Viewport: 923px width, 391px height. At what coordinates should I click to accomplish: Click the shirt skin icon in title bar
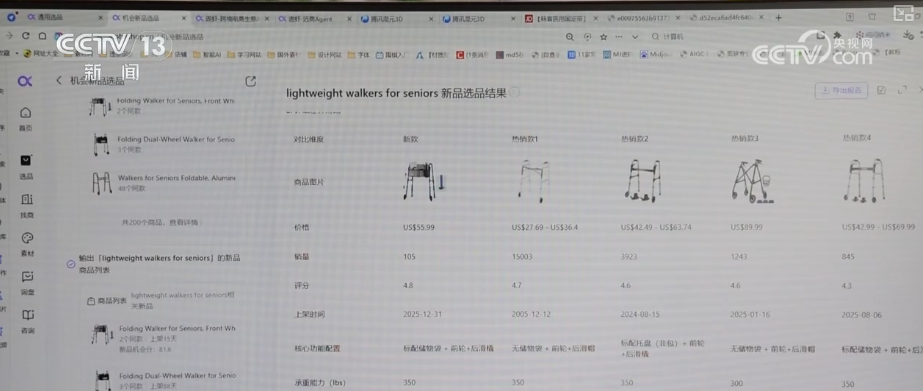872,16
